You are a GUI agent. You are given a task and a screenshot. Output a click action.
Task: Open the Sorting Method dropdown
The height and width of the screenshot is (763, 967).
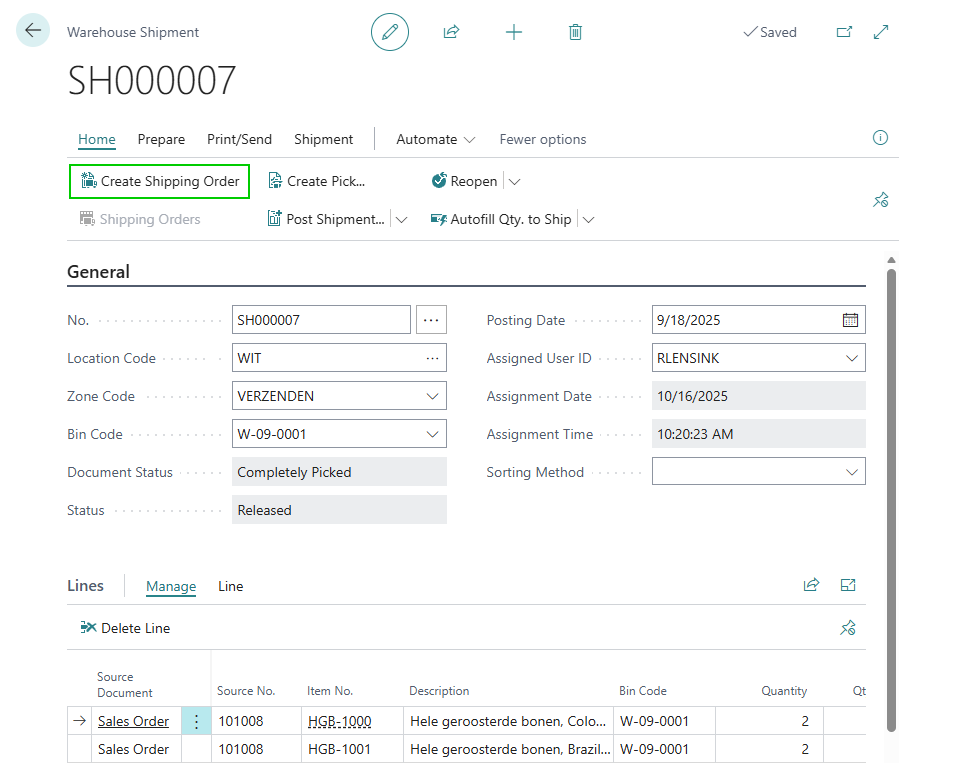coord(851,472)
